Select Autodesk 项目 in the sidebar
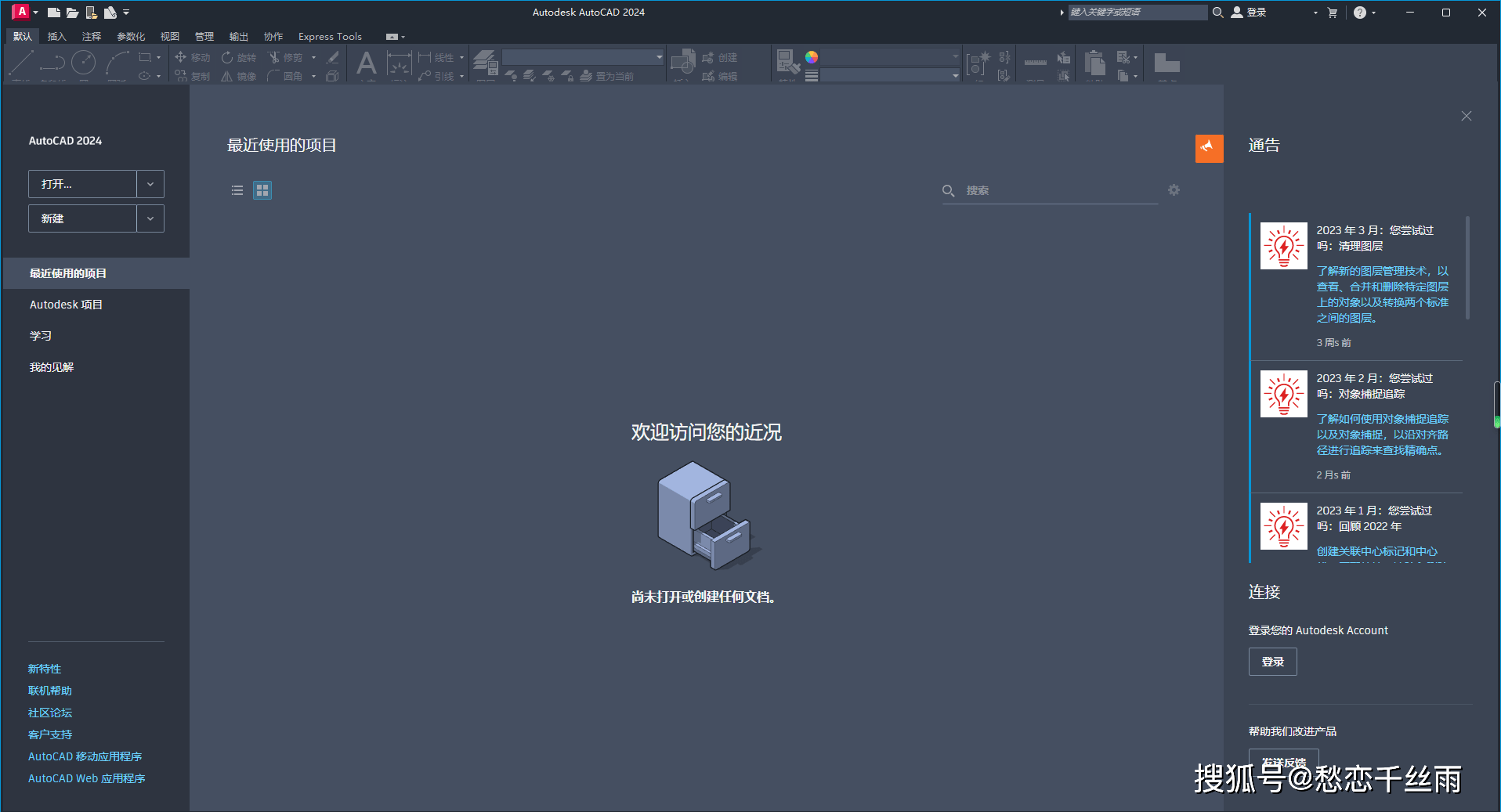1501x812 pixels. click(96, 305)
